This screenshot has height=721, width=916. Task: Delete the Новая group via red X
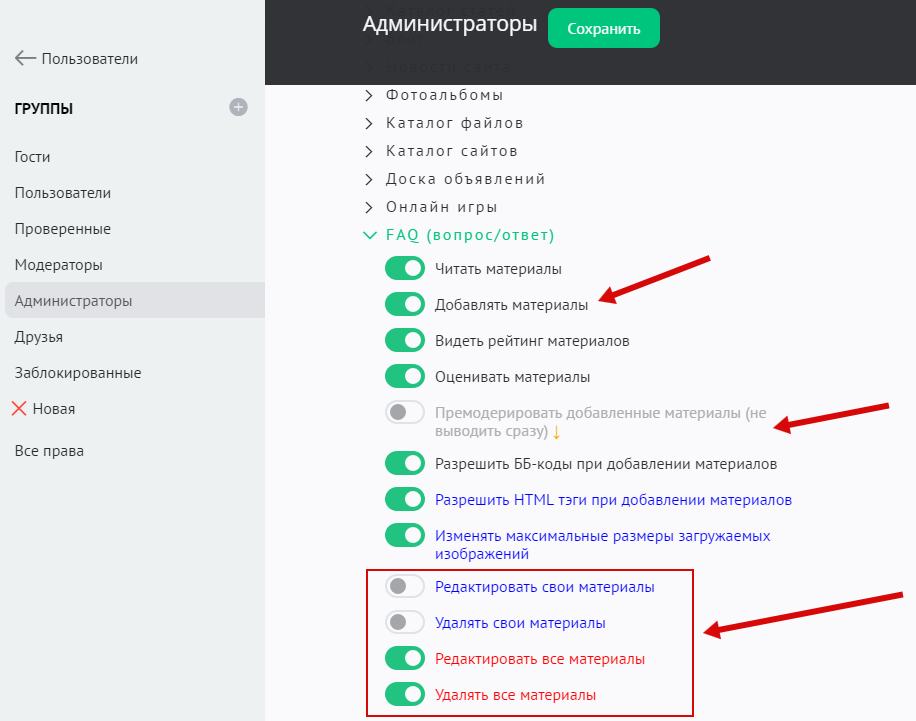click(19, 408)
